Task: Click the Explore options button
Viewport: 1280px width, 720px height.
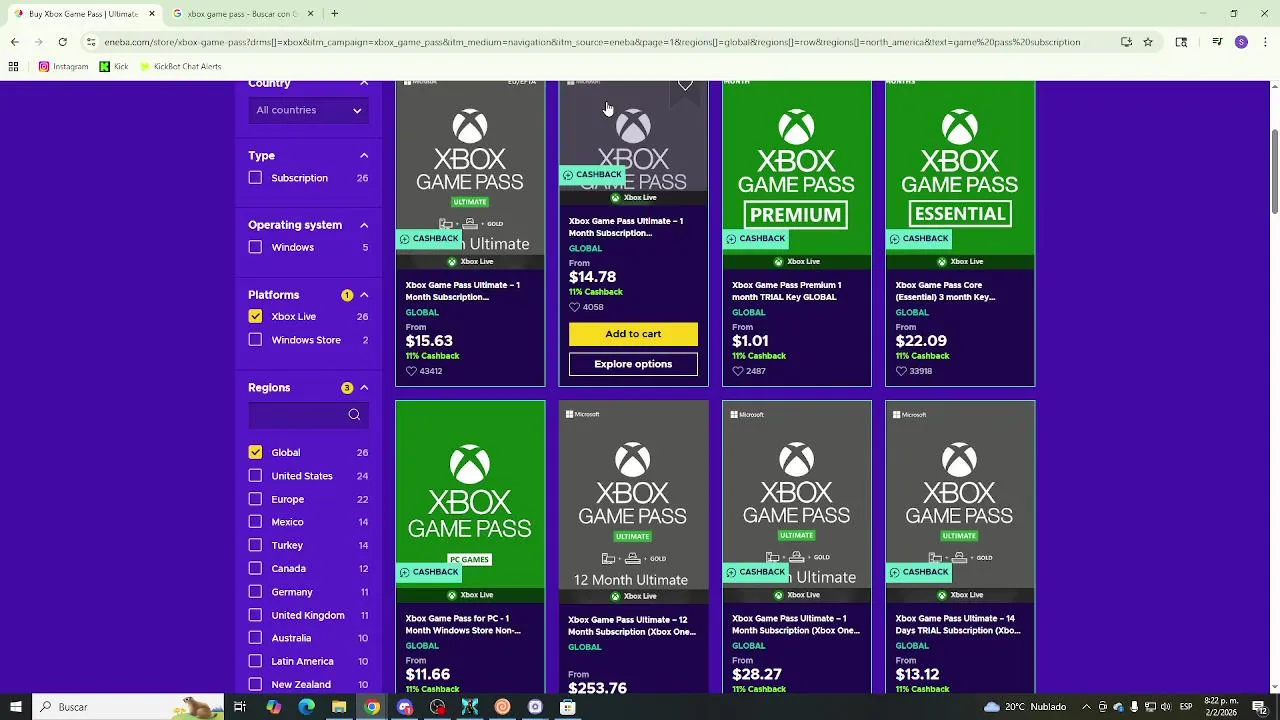Action: (633, 364)
